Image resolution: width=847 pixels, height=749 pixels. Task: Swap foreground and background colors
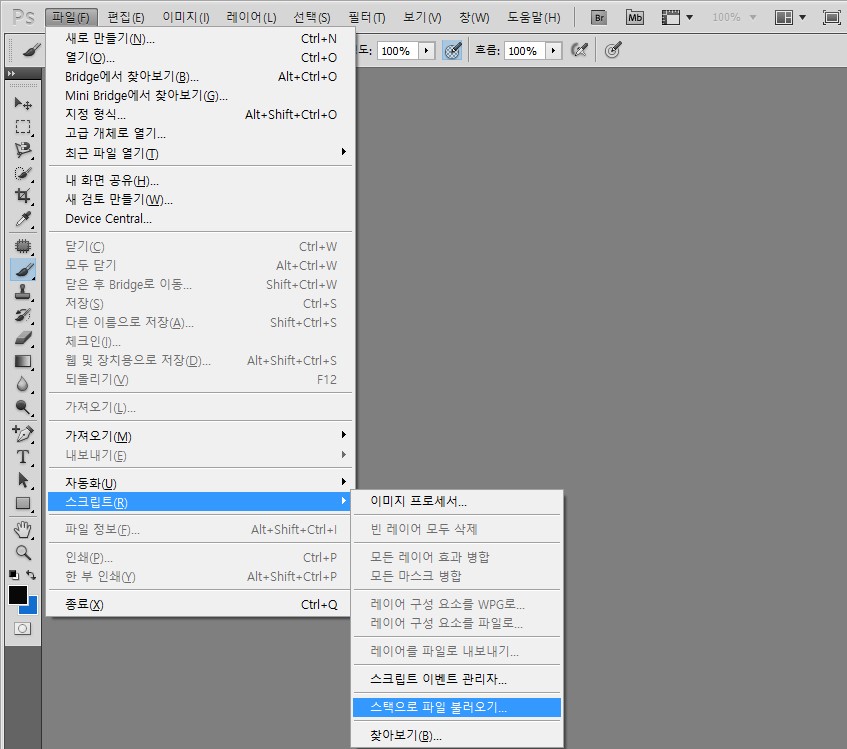pos(31,575)
